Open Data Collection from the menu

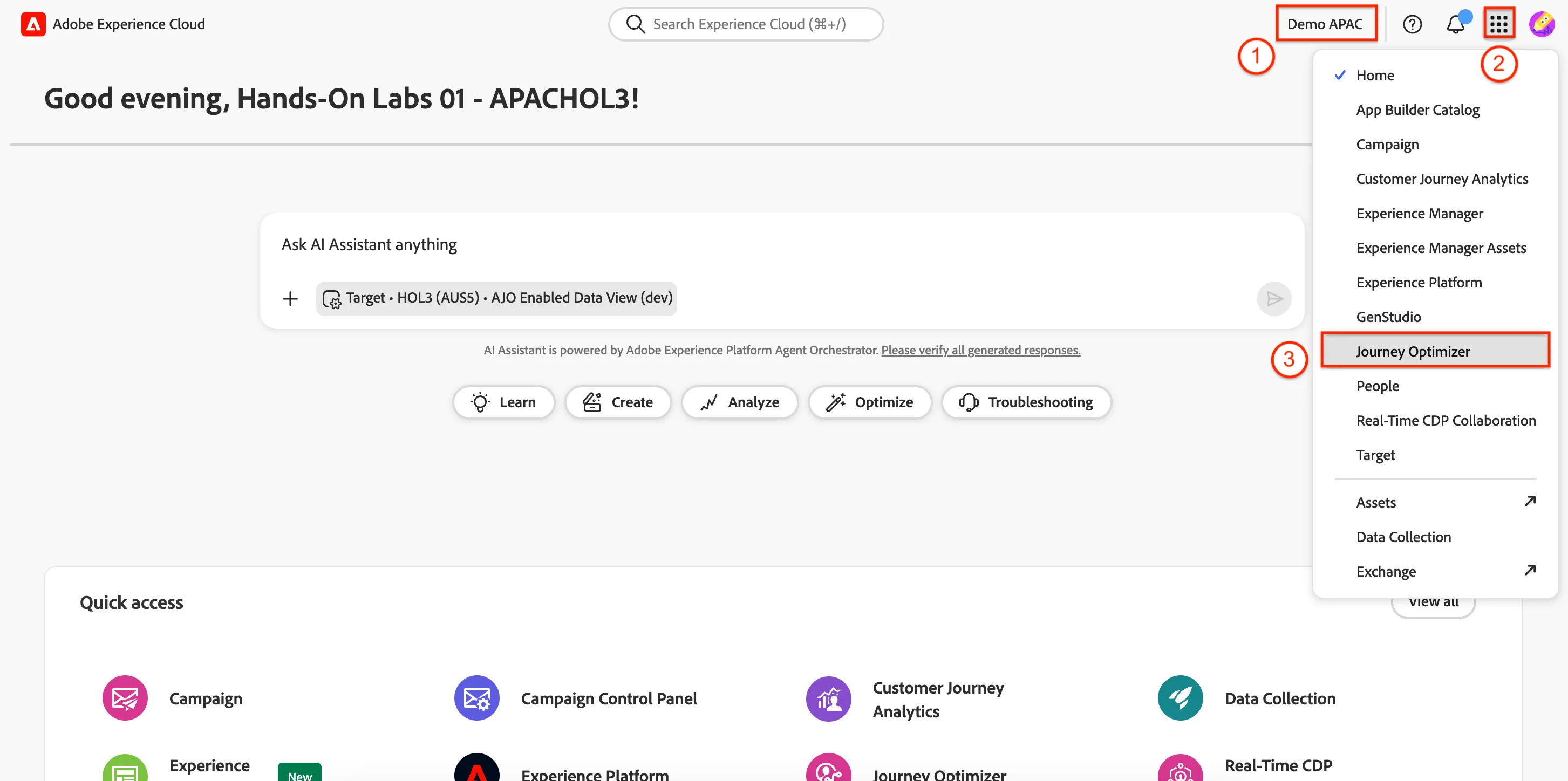click(x=1435, y=537)
